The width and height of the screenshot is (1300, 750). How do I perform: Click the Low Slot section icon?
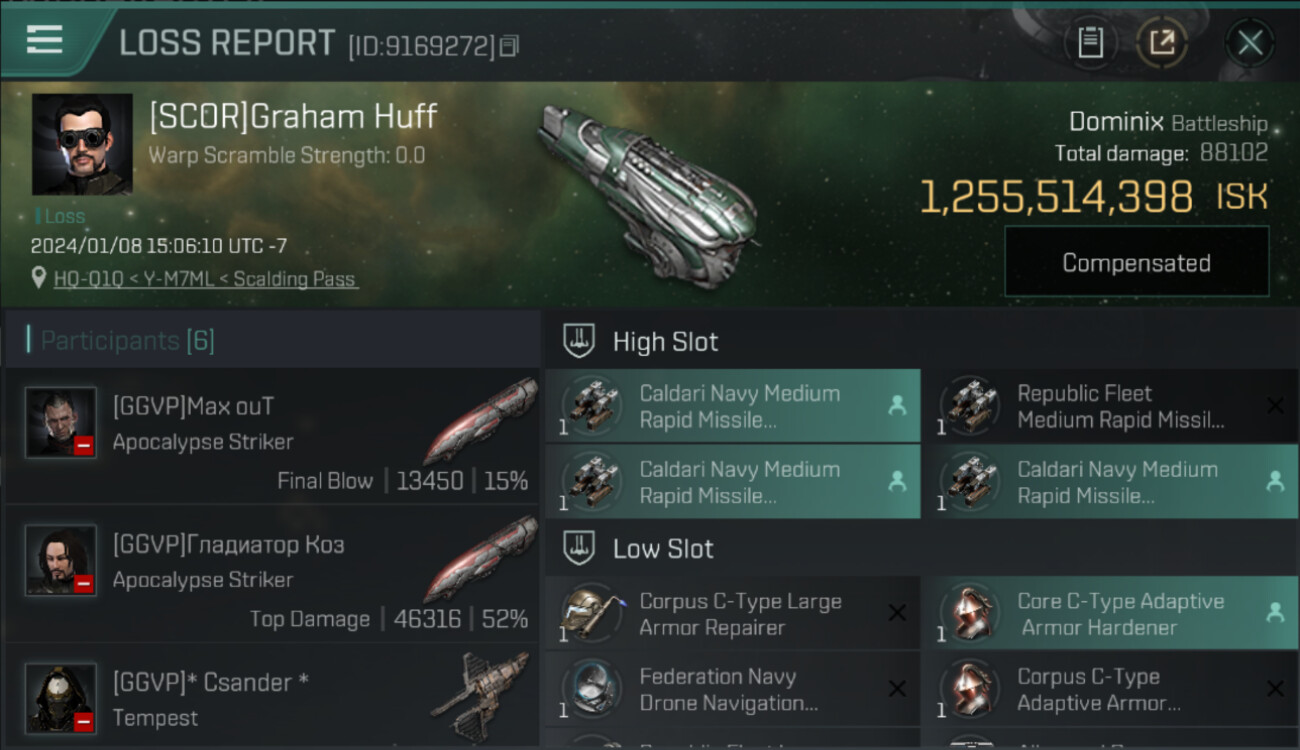[580, 548]
